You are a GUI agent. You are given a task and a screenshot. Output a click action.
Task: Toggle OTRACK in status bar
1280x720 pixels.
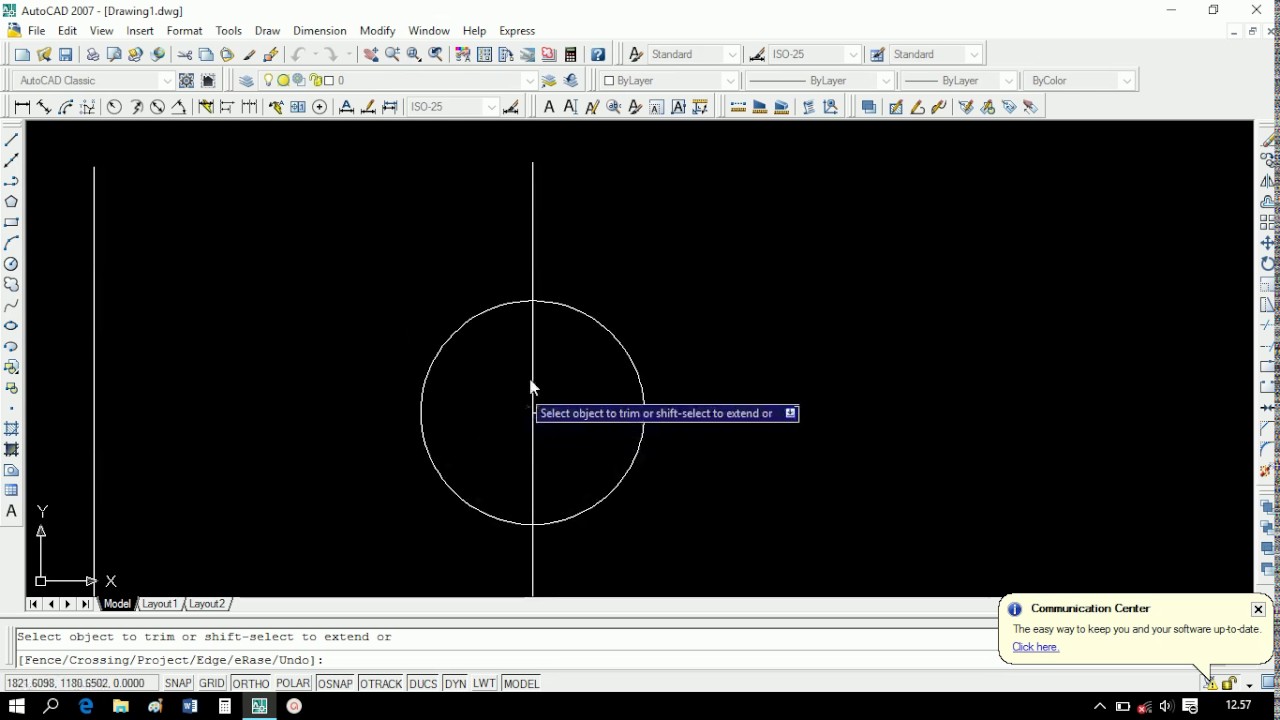click(x=381, y=683)
